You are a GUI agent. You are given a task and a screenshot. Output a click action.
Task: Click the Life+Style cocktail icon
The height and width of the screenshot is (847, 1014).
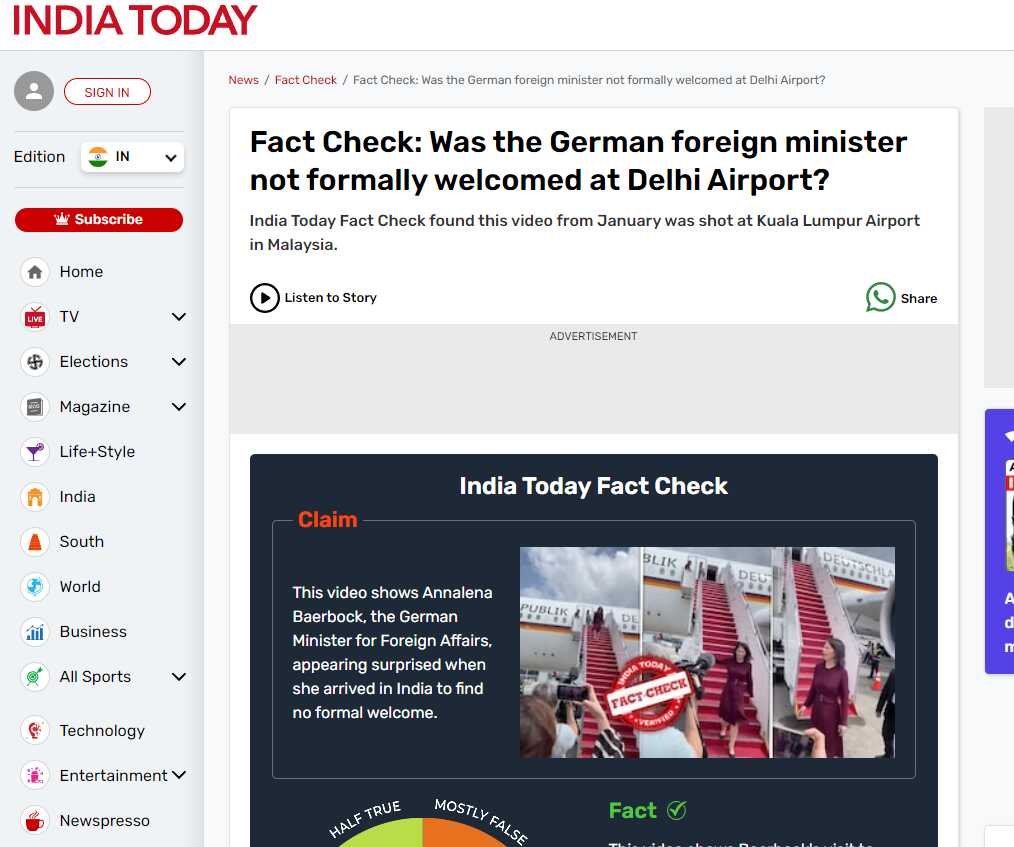point(35,452)
